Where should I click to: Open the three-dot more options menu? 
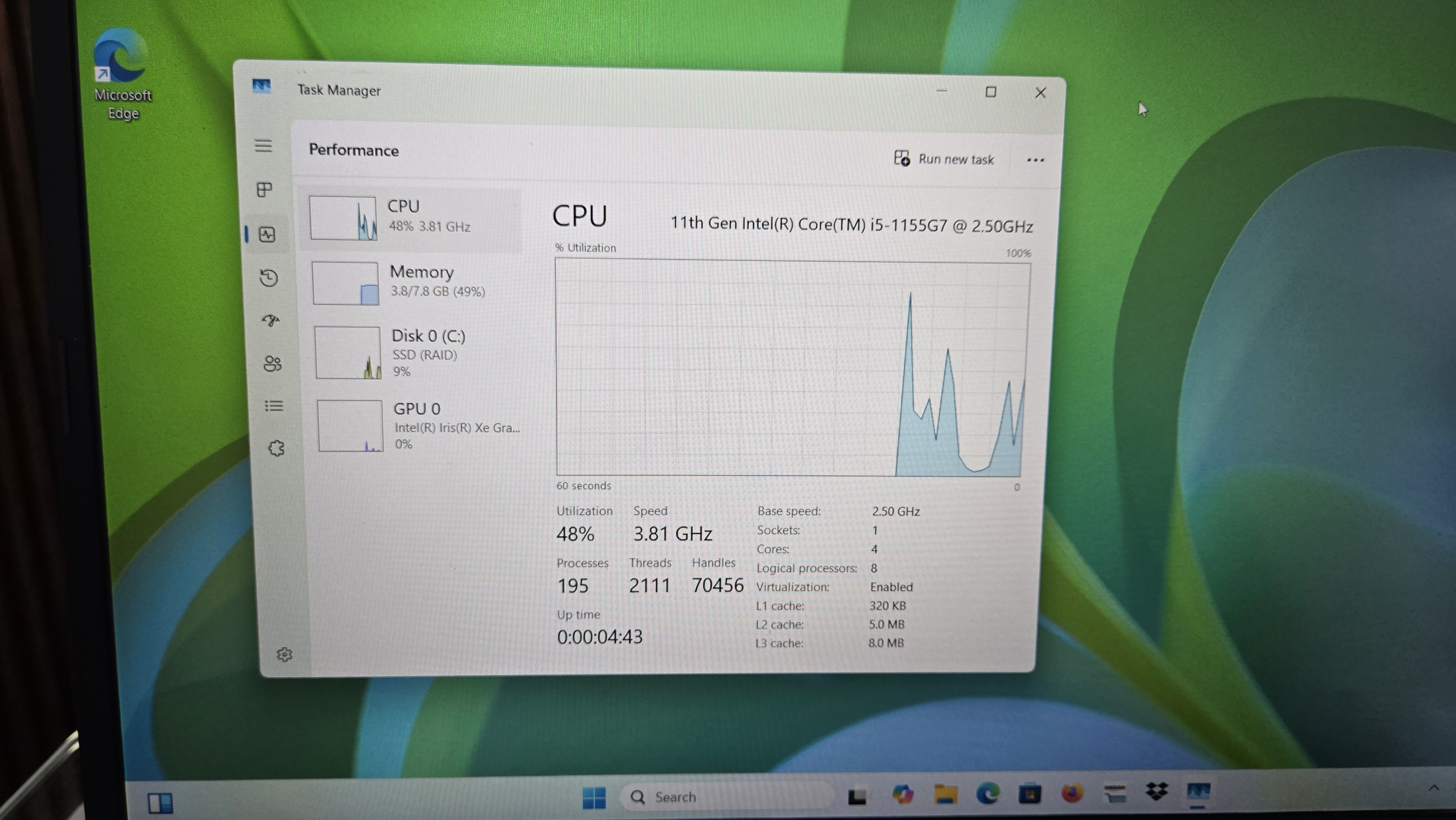(x=1036, y=160)
